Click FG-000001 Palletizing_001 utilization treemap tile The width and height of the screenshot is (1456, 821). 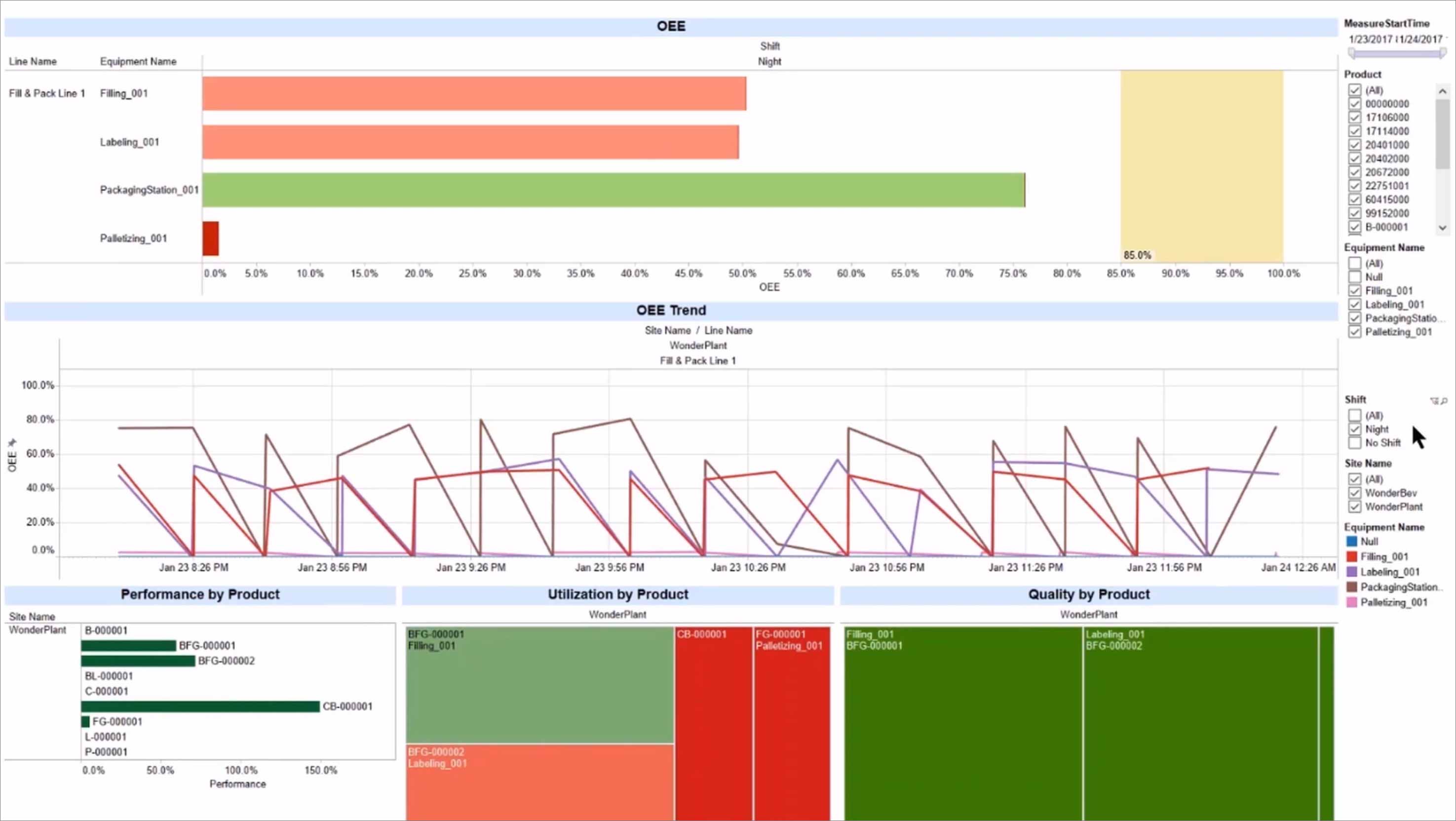(792, 724)
